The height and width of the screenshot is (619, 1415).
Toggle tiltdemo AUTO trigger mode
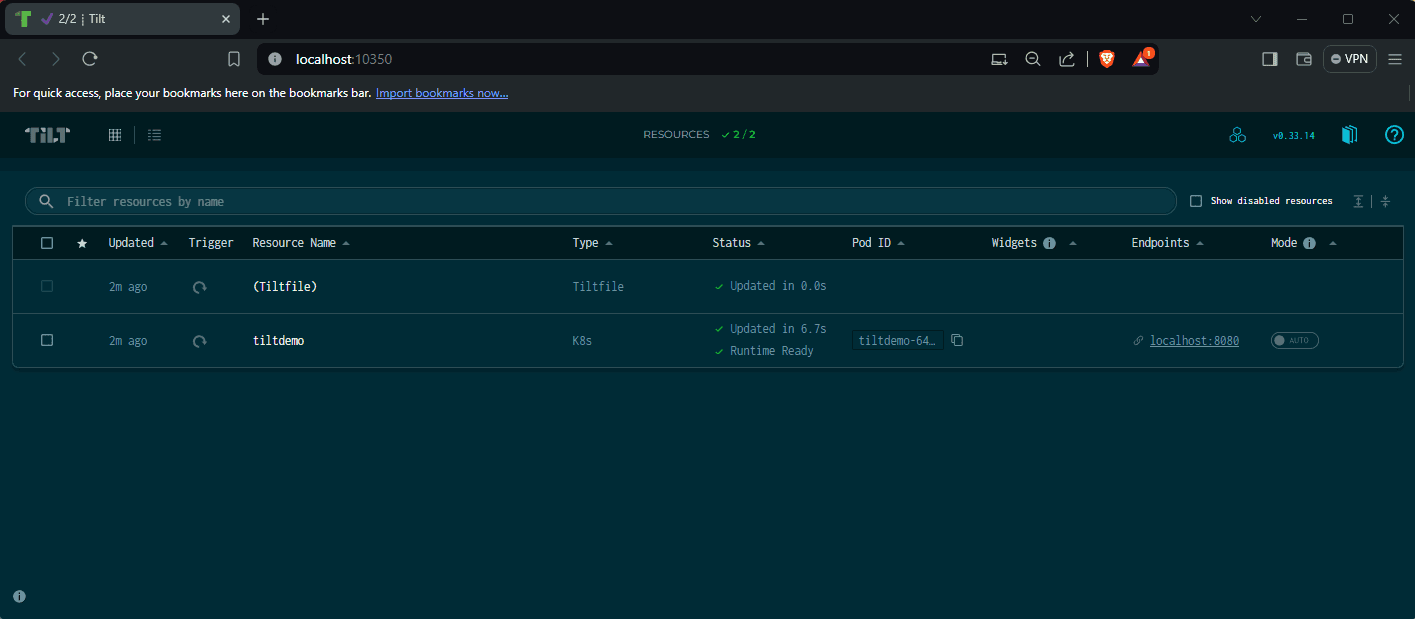pyautogui.click(x=1295, y=340)
